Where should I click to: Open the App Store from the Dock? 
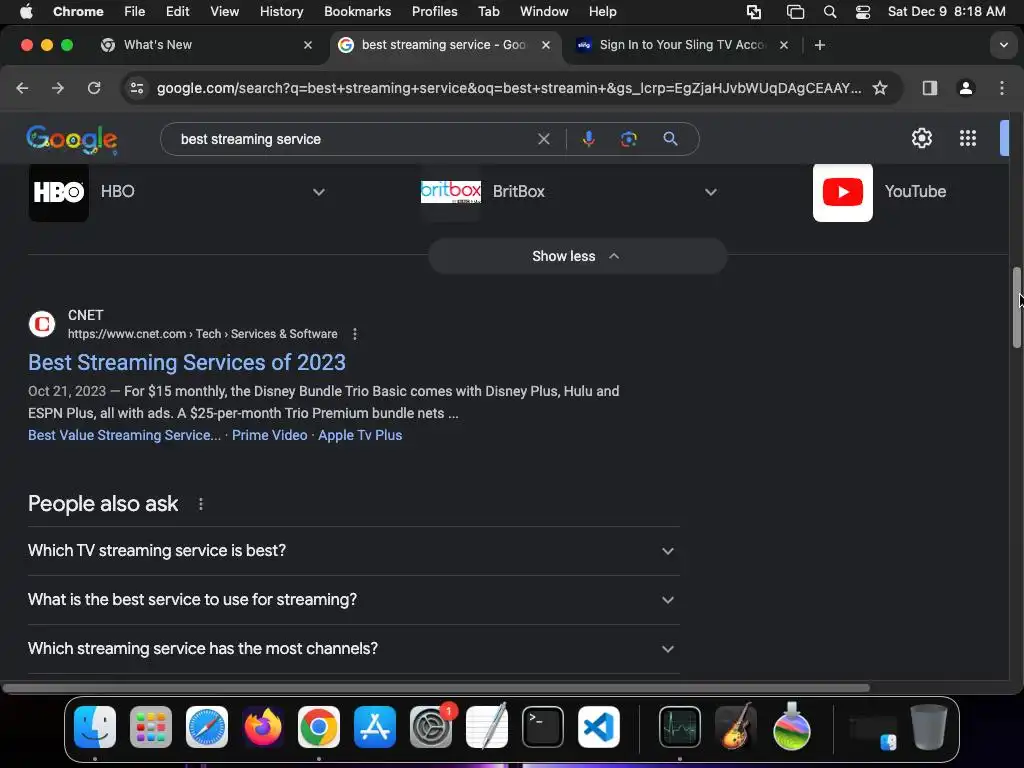[375, 727]
